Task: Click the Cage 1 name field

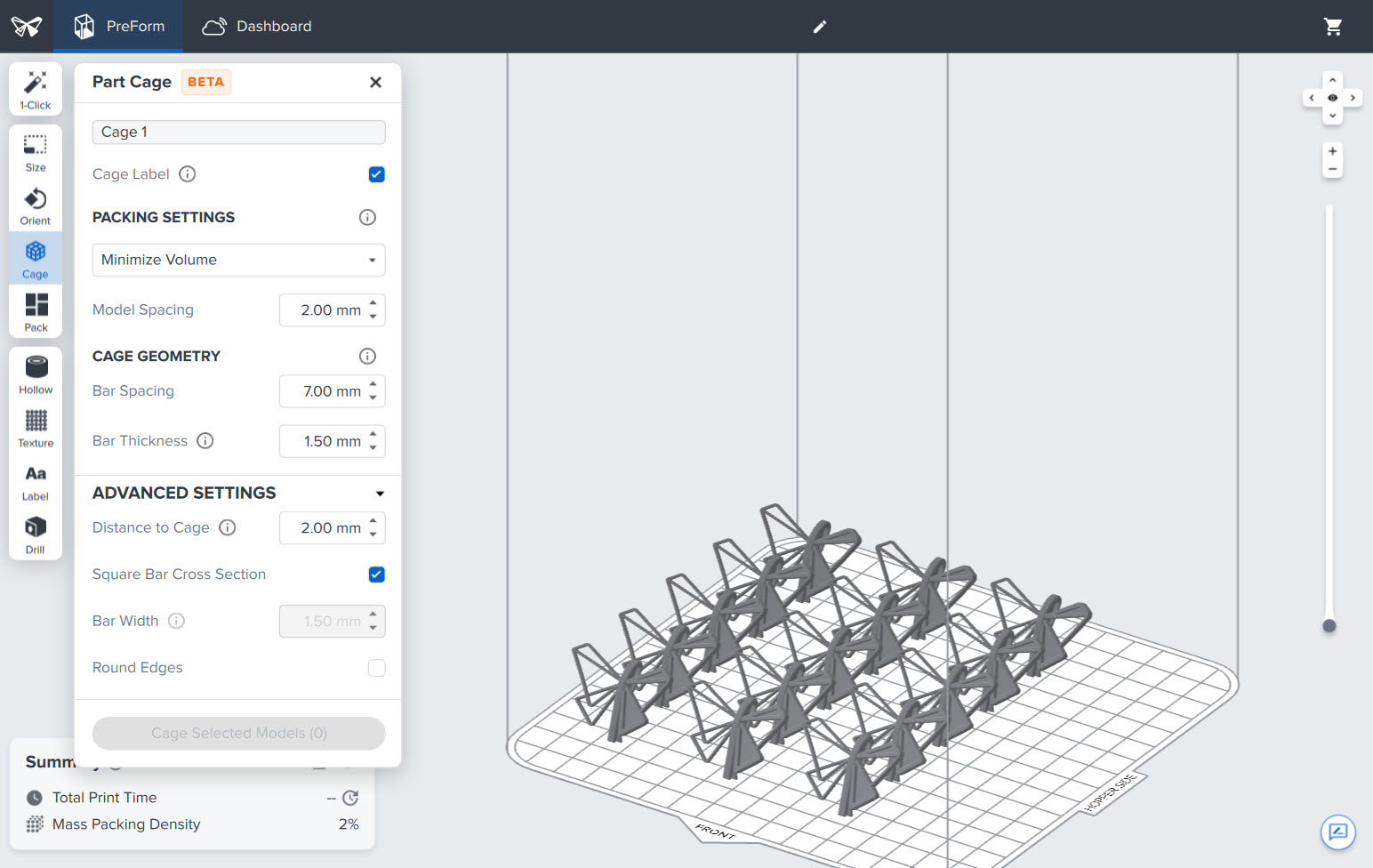Action: (x=238, y=132)
